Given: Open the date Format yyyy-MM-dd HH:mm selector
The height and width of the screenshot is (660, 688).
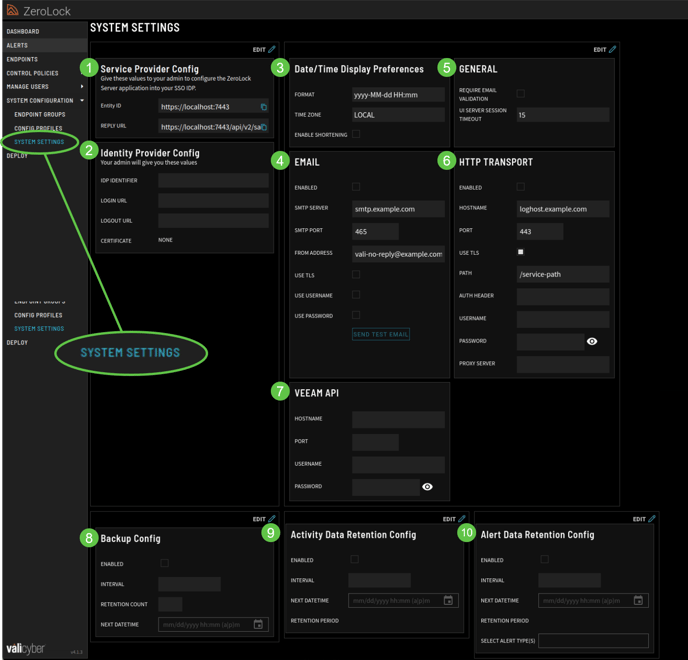Looking at the screenshot, I should pyautogui.click(x=398, y=95).
